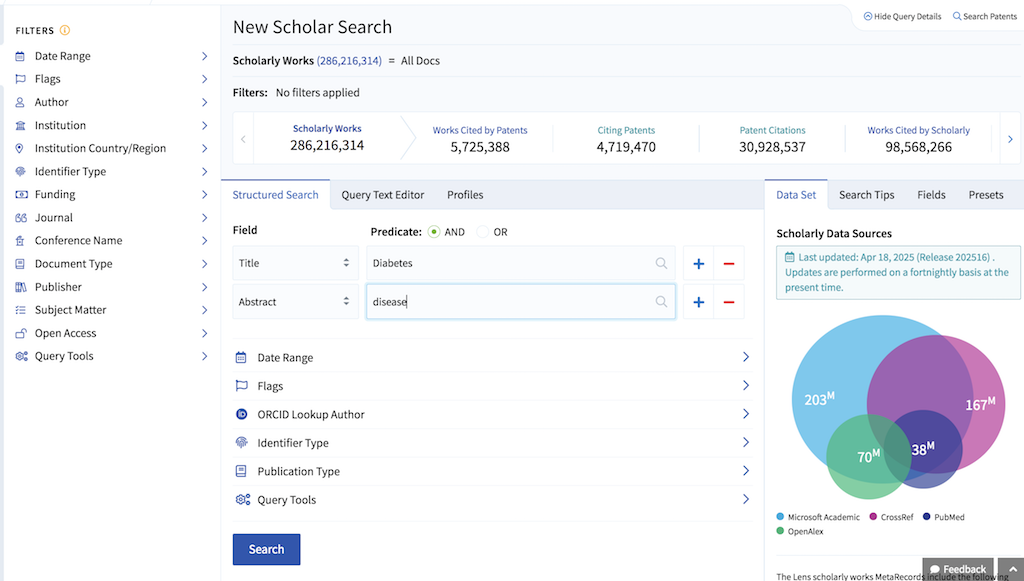Click the ORCID Lookup Author icon
This screenshot has height=581, width=1024.
pyautogui.click(x=241, y=415)
